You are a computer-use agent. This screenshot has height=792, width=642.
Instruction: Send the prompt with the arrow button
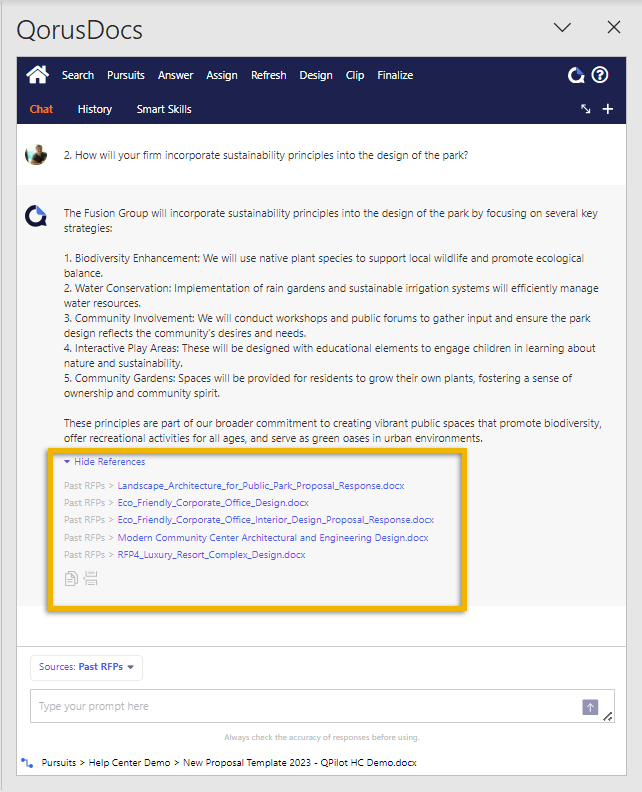[590, 707]
